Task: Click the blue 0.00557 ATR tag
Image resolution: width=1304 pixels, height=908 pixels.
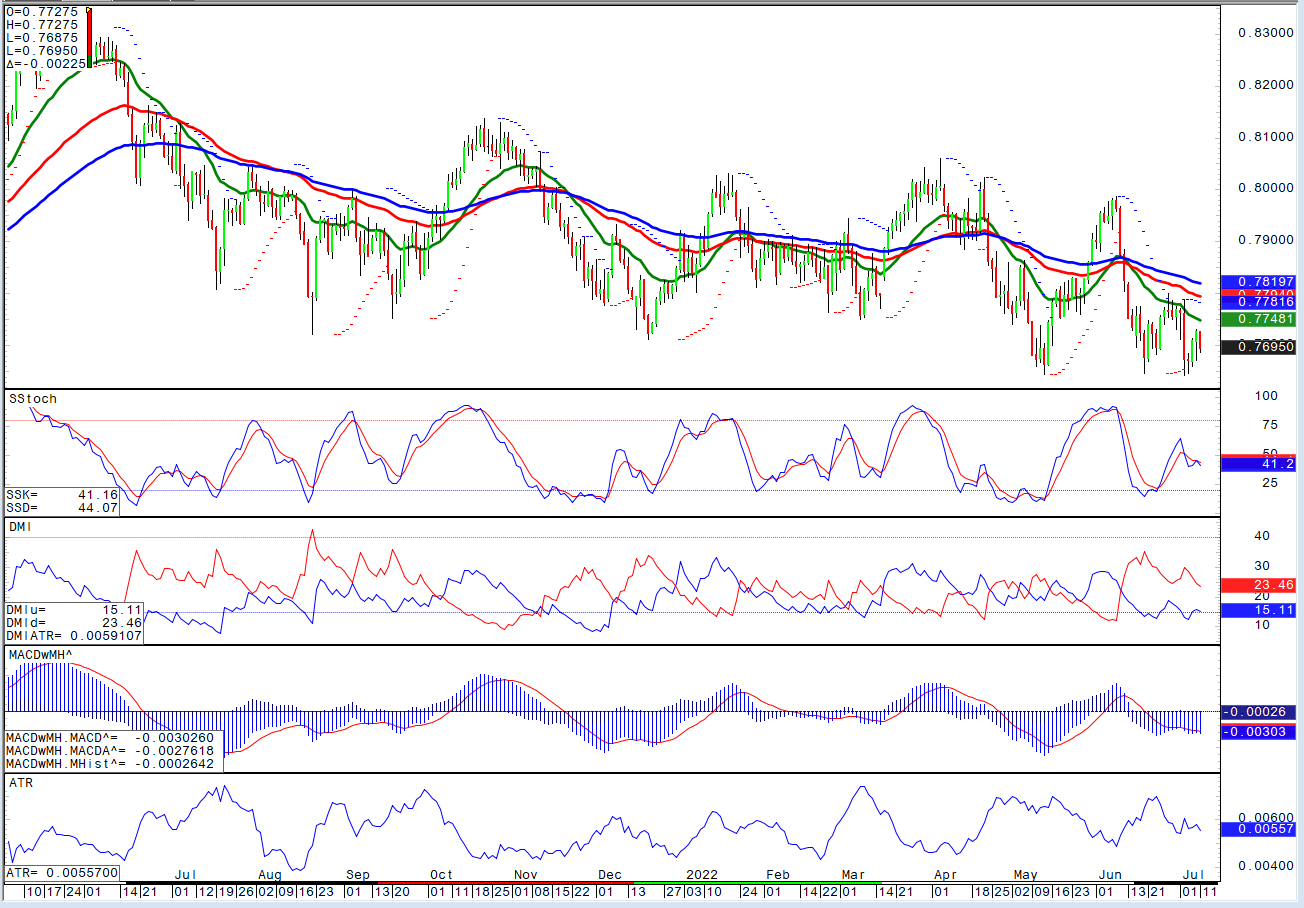Action: coord(1260,830)
